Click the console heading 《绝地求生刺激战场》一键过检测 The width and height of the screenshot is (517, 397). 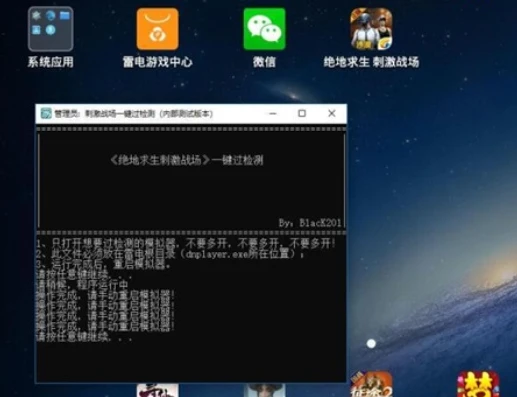pyautogui.click(x=187, y=160)
